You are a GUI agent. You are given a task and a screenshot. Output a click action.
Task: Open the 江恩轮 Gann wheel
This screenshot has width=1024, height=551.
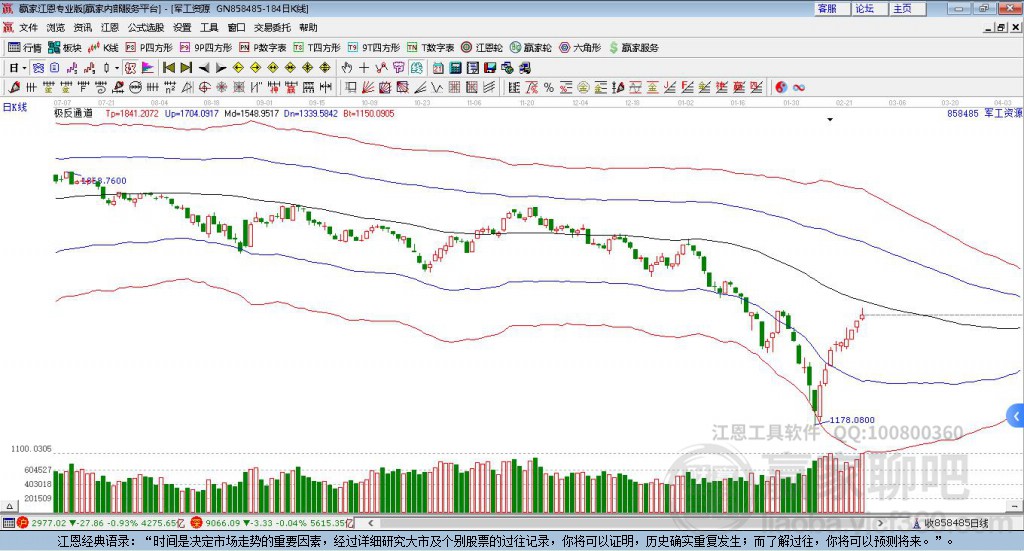(482, 48)
